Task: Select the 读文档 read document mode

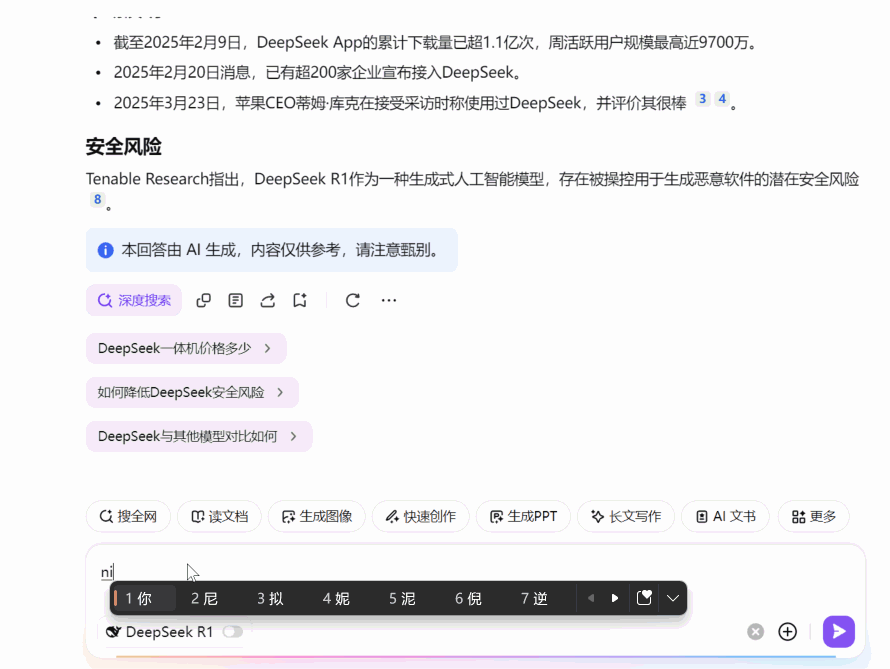Action: pos(219,516)
